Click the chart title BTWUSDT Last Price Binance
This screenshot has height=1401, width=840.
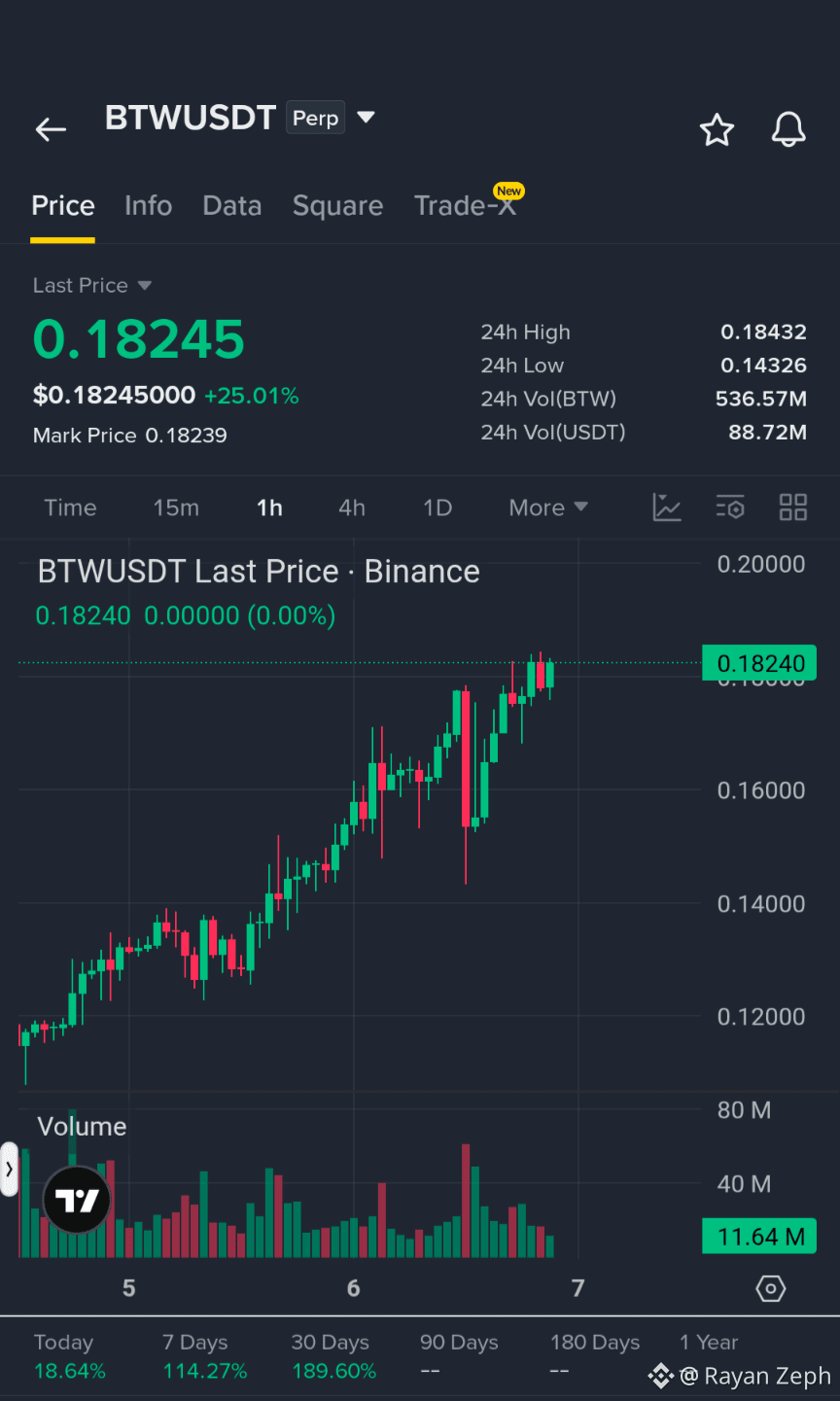coord(259,572)
